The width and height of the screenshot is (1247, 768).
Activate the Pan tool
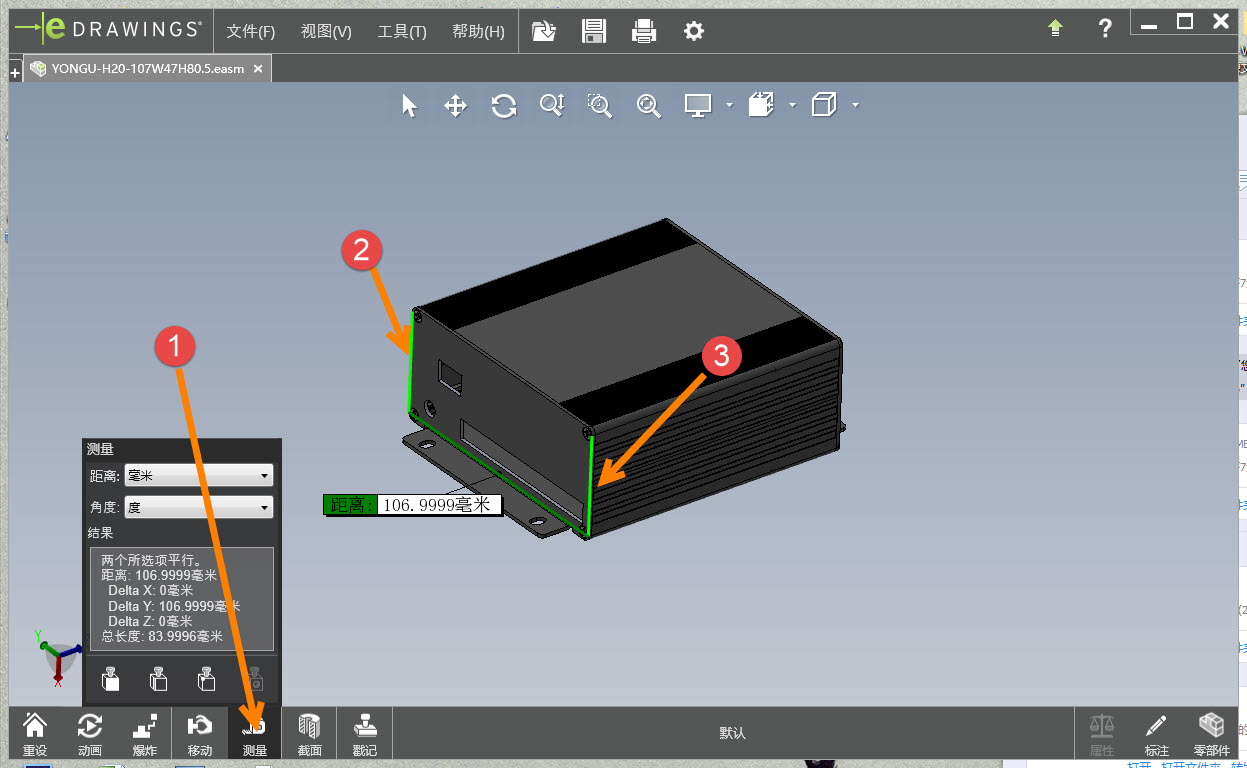pyautogui.click(x=456, y=106)
